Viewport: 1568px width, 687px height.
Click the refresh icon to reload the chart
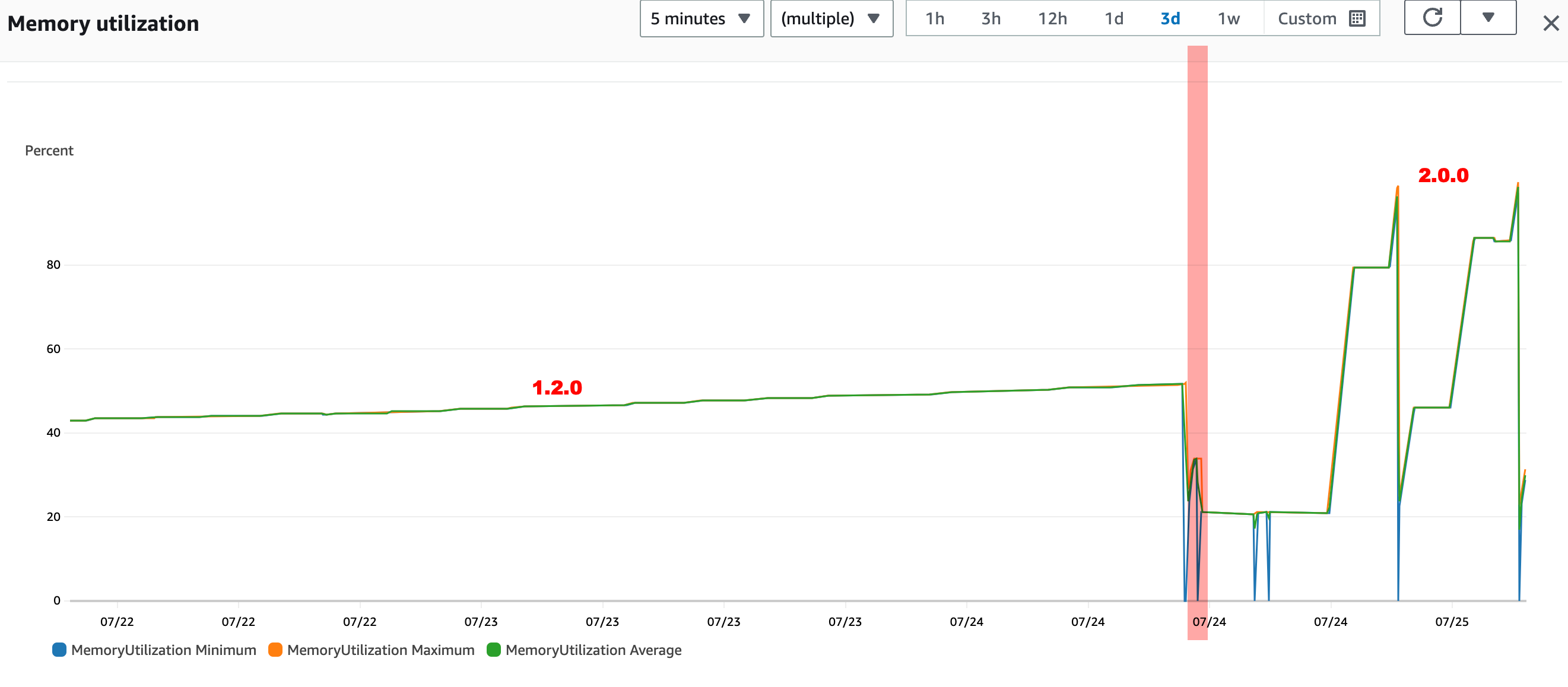point(1431,18)
